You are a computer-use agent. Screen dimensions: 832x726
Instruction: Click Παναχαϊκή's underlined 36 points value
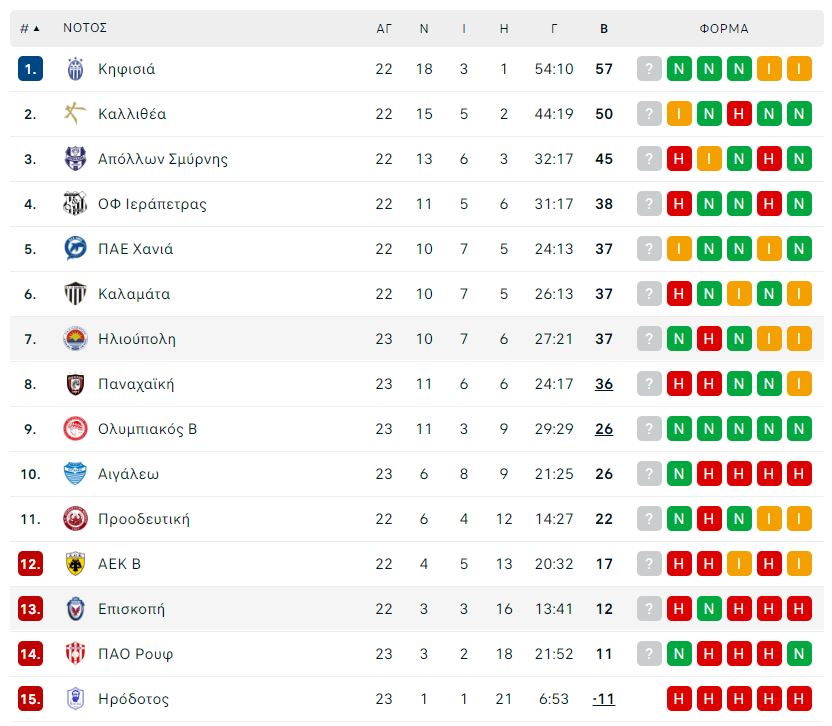(604, 384)
